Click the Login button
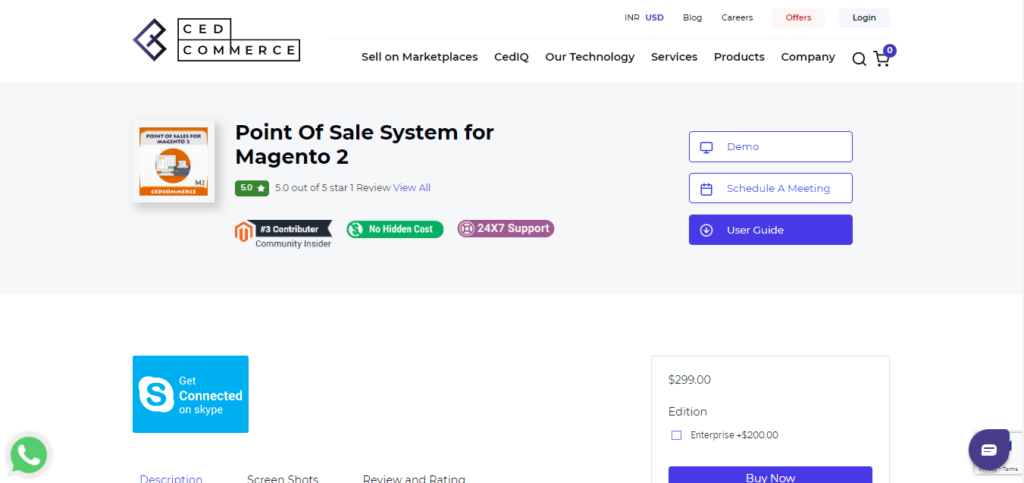This screenshot has width=1024, height=483. tap(864, 18)
